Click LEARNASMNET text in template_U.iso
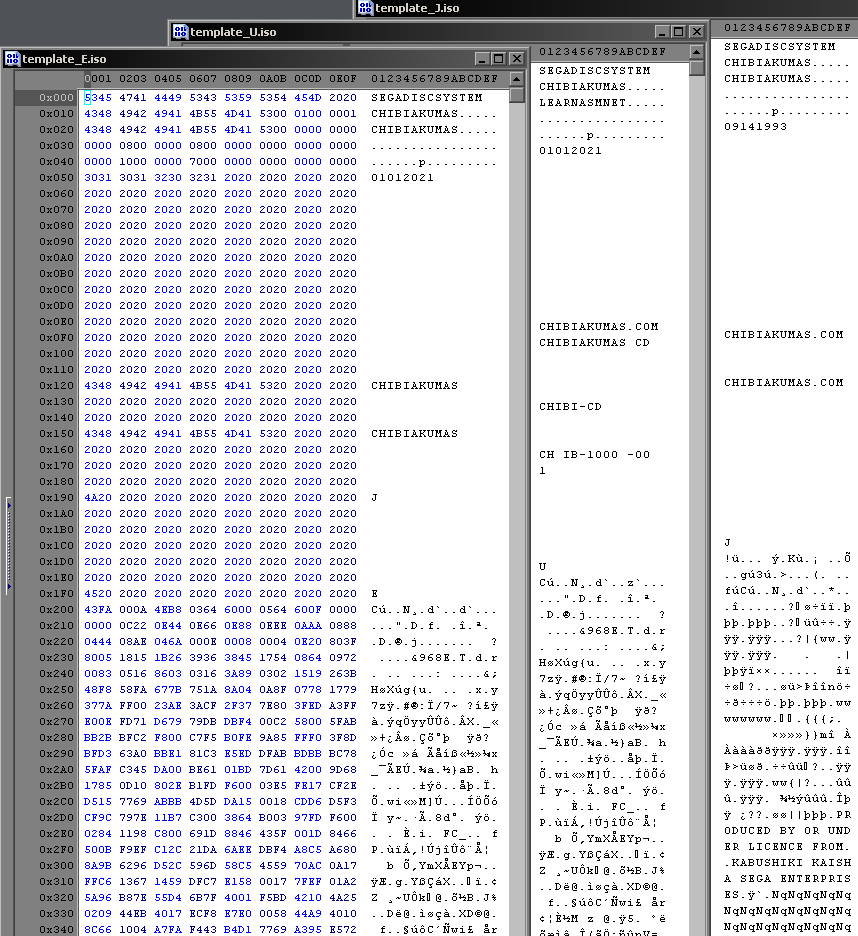Image resolution: width=858 pixels, height=936 pixels. [x=583, y=103]
